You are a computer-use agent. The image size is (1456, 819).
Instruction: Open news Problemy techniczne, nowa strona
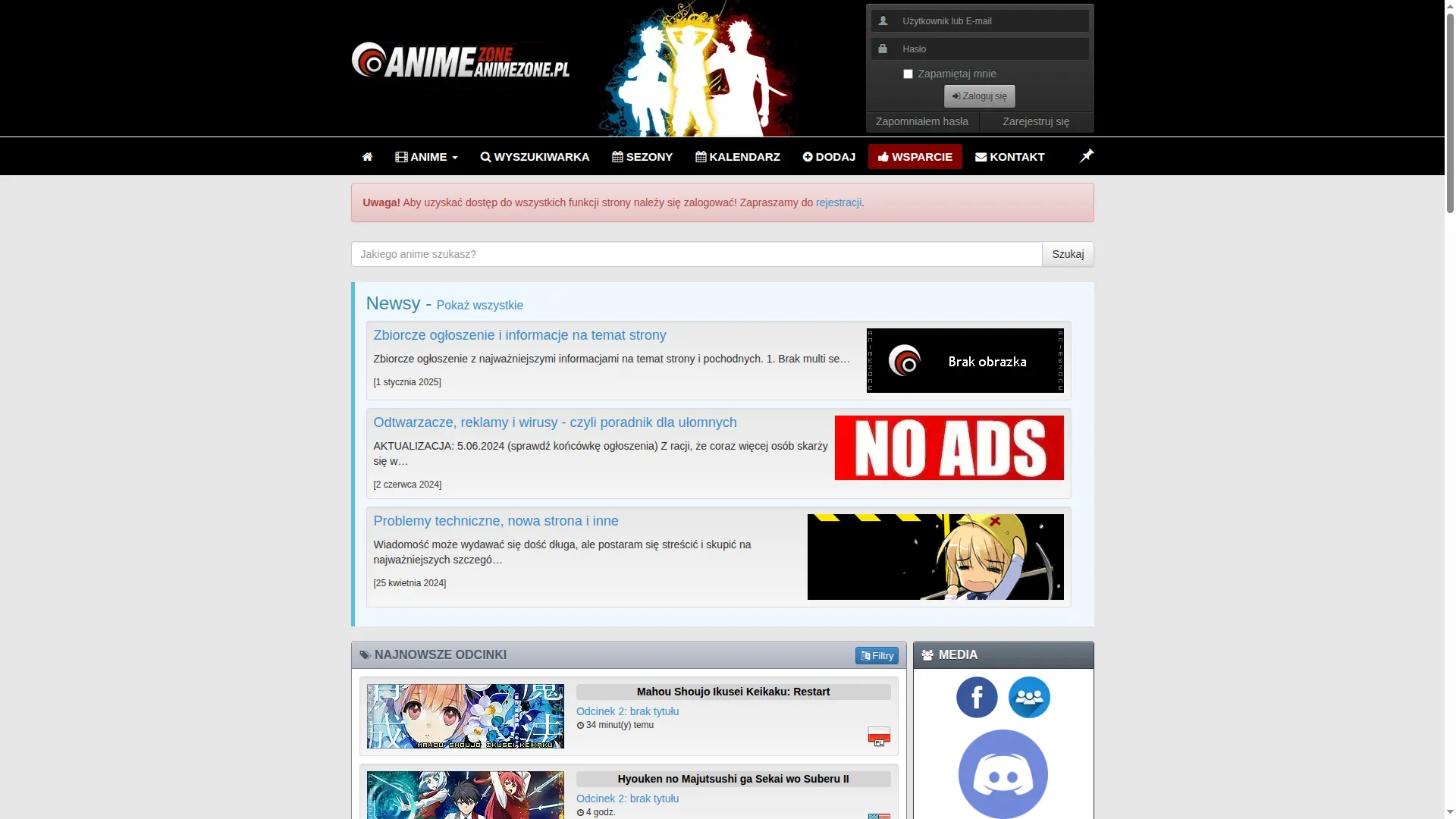496,521
